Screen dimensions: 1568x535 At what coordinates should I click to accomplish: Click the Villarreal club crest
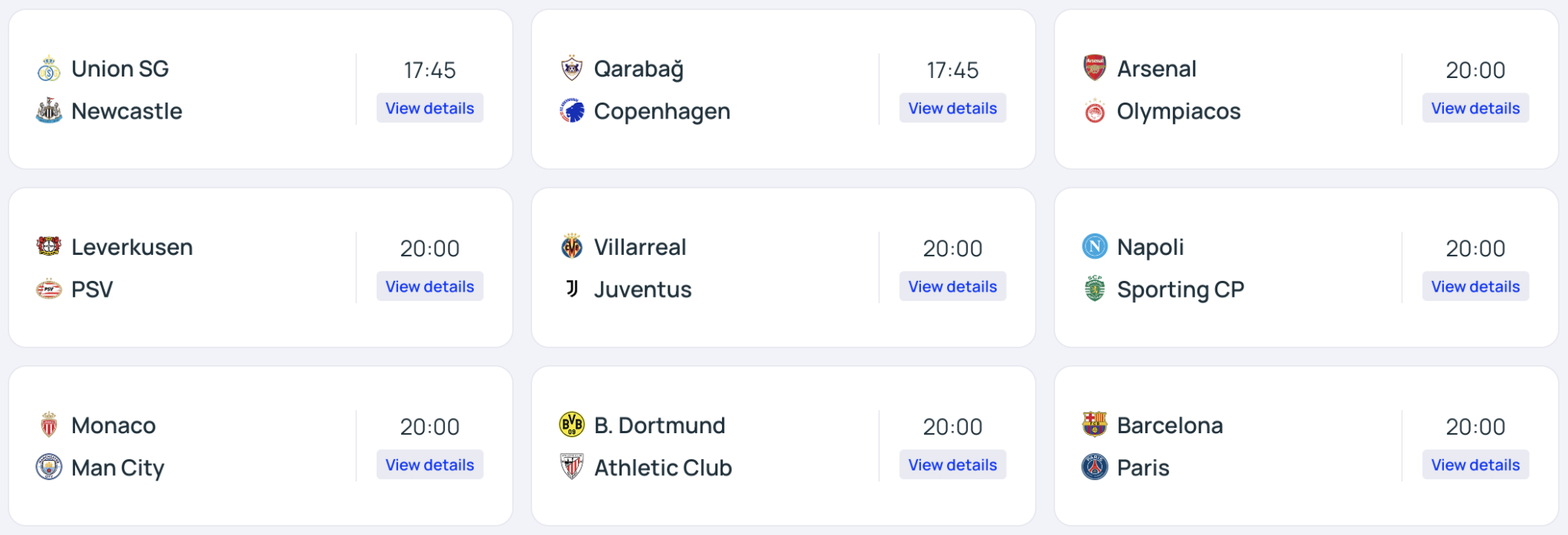[x=572, y=246]
